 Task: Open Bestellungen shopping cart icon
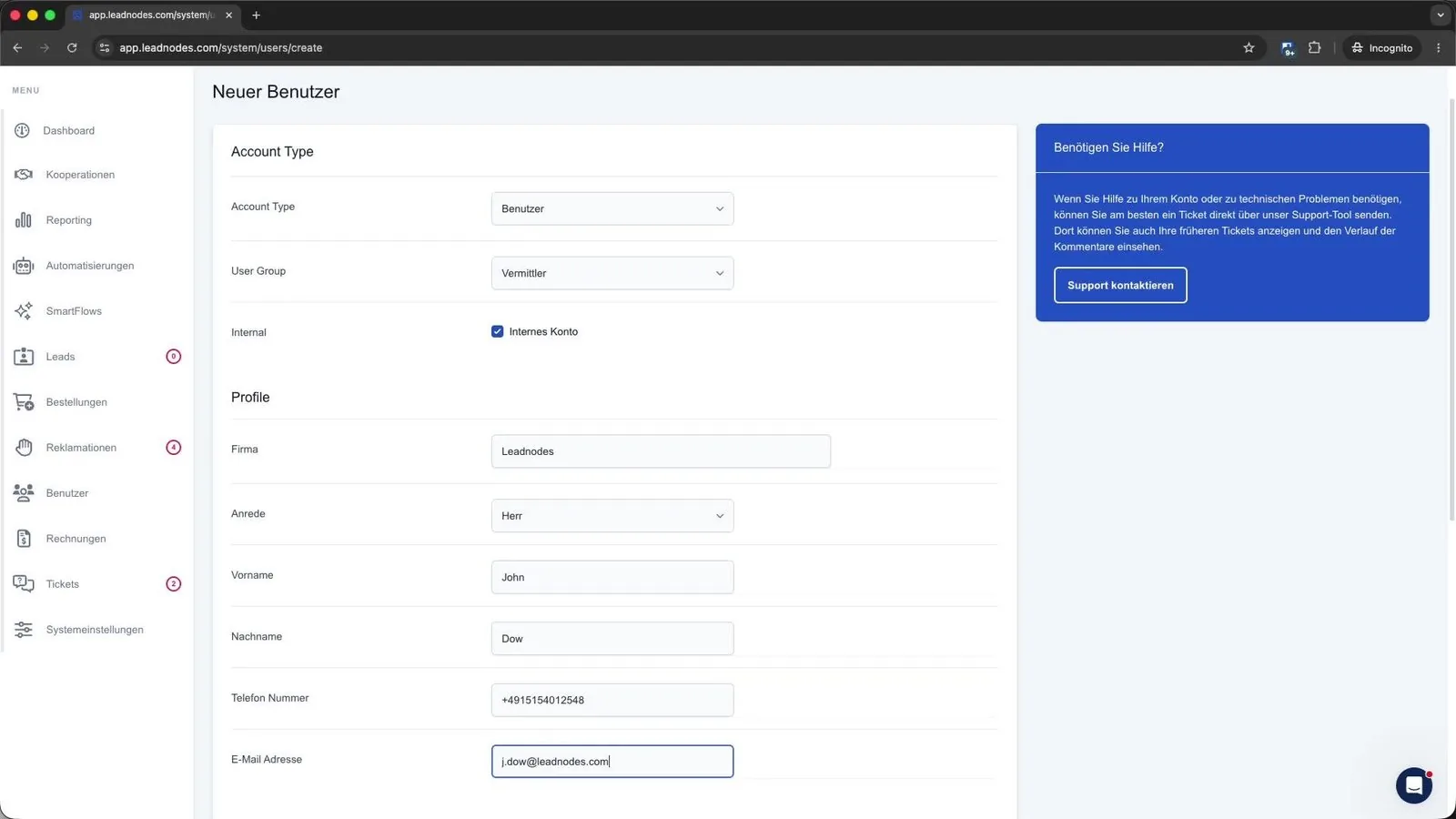pos(24,401)
